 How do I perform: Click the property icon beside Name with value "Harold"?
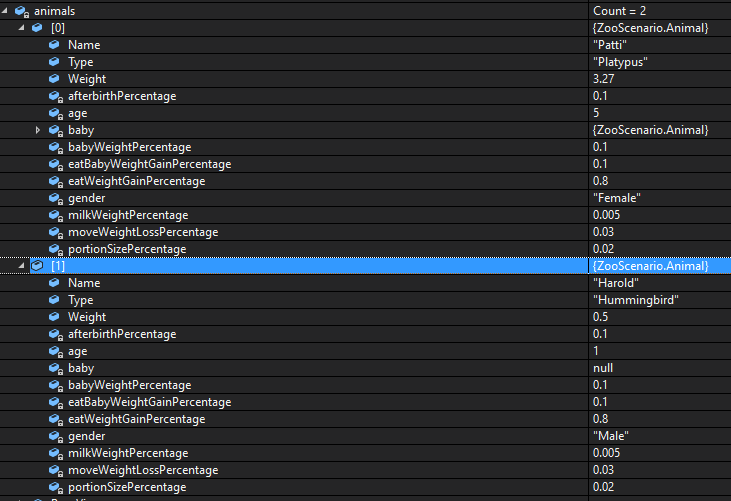click(x=55, y=282)
